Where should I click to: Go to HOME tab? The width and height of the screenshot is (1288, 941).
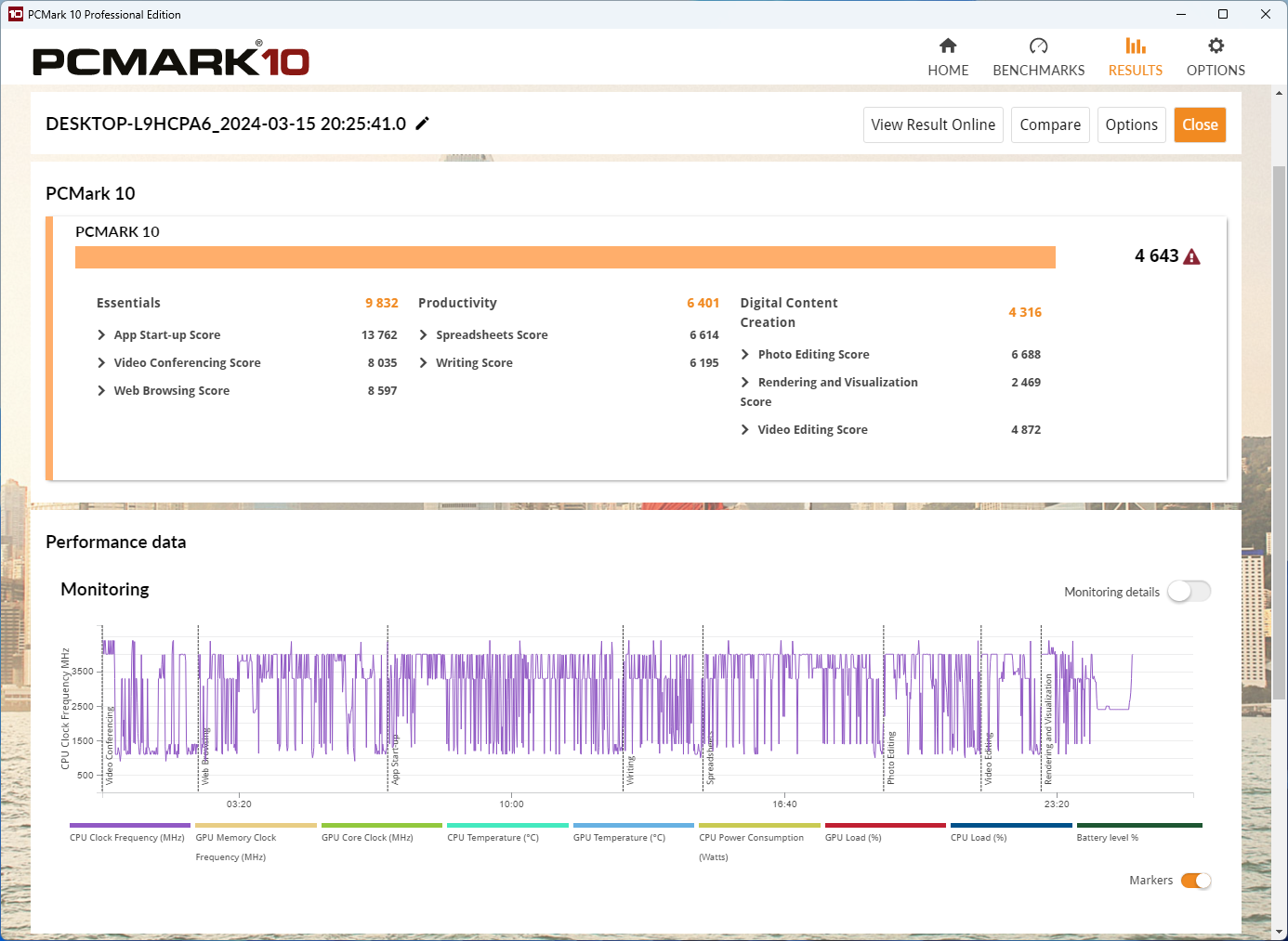[x=948, y=71]
